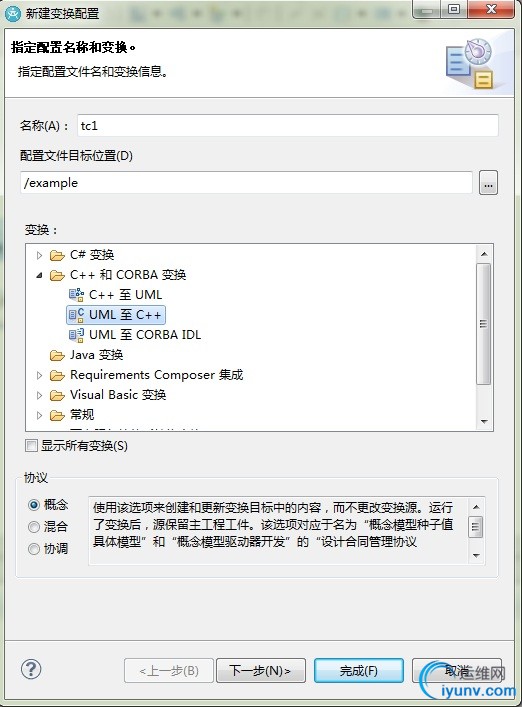Click the 完成(F) finish button
The image size is (522, 707).
tap(358, 670)
